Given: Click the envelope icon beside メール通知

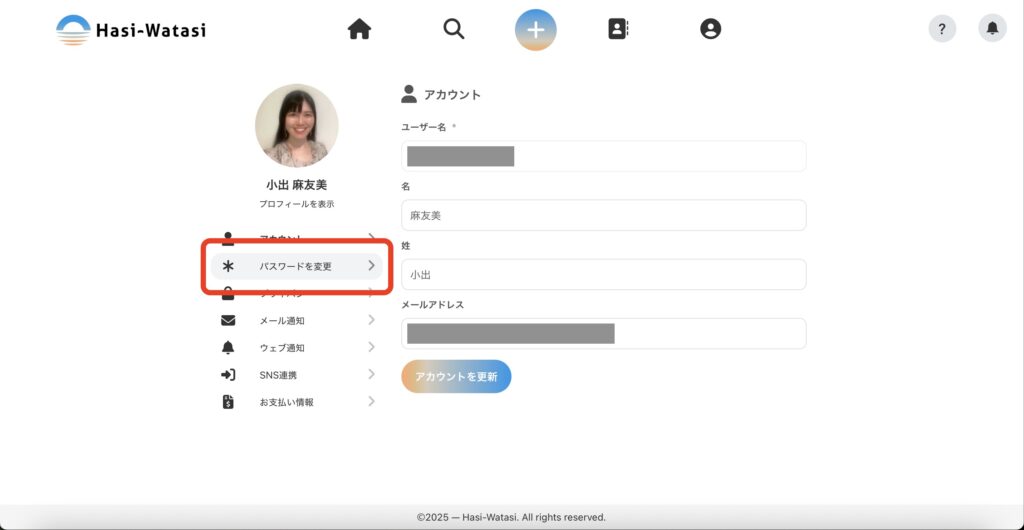Looking at the screenshot, I should click(x=228, y=321).
